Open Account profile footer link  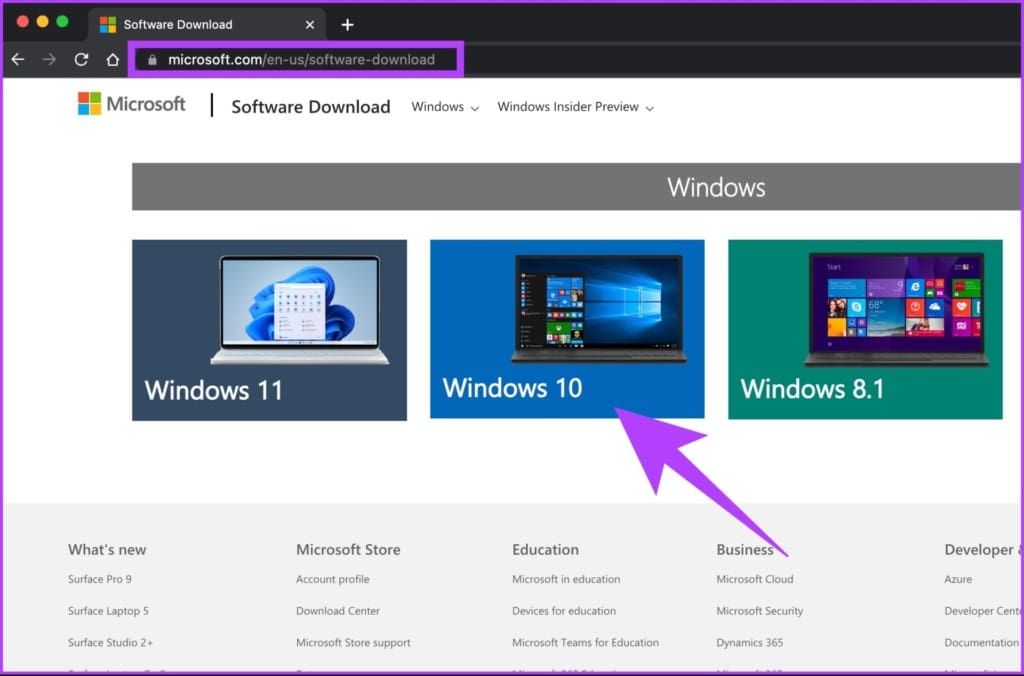(332, 579)
